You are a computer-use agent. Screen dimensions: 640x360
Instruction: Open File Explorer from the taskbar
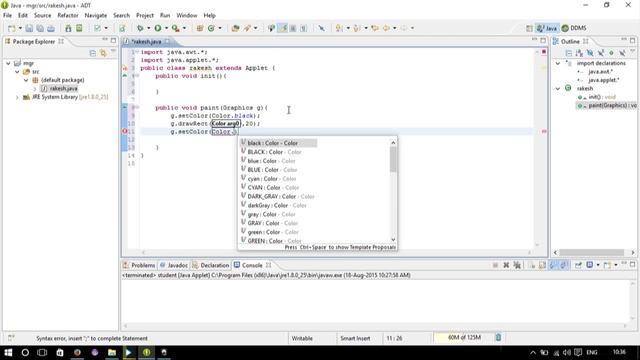pyautogui.click(x=111, y=352)
